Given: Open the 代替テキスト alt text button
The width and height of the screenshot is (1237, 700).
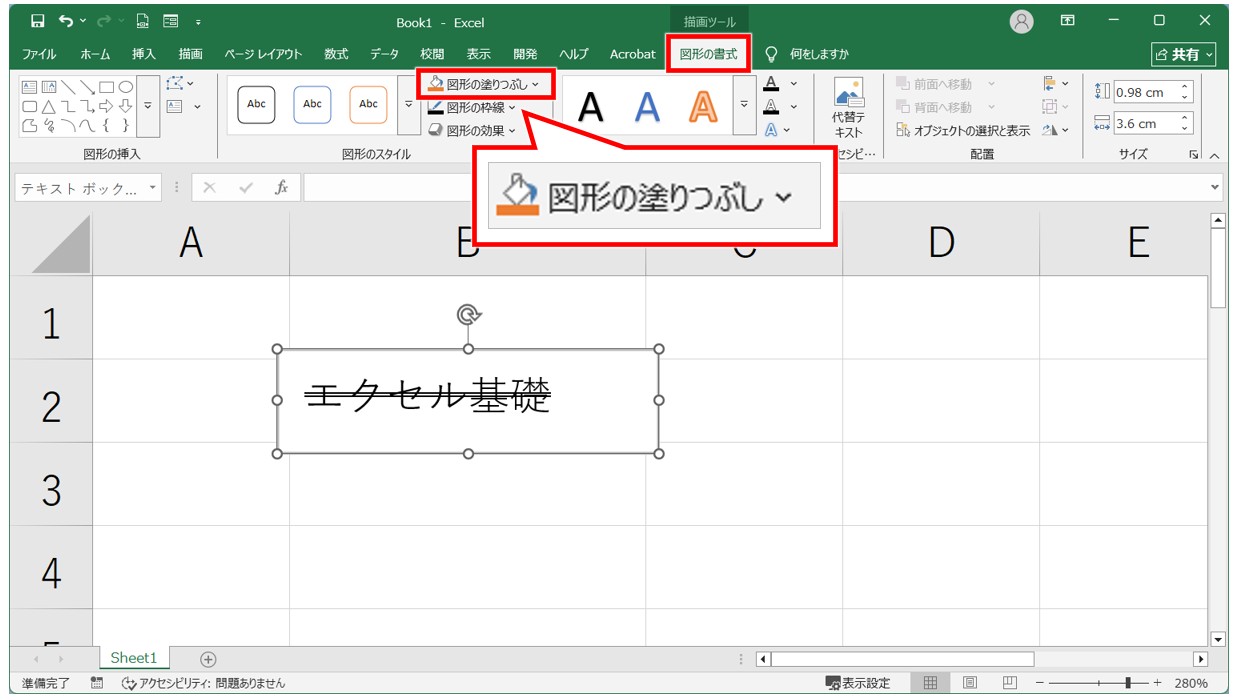Looking at the screenshot, I should point(848,108).
